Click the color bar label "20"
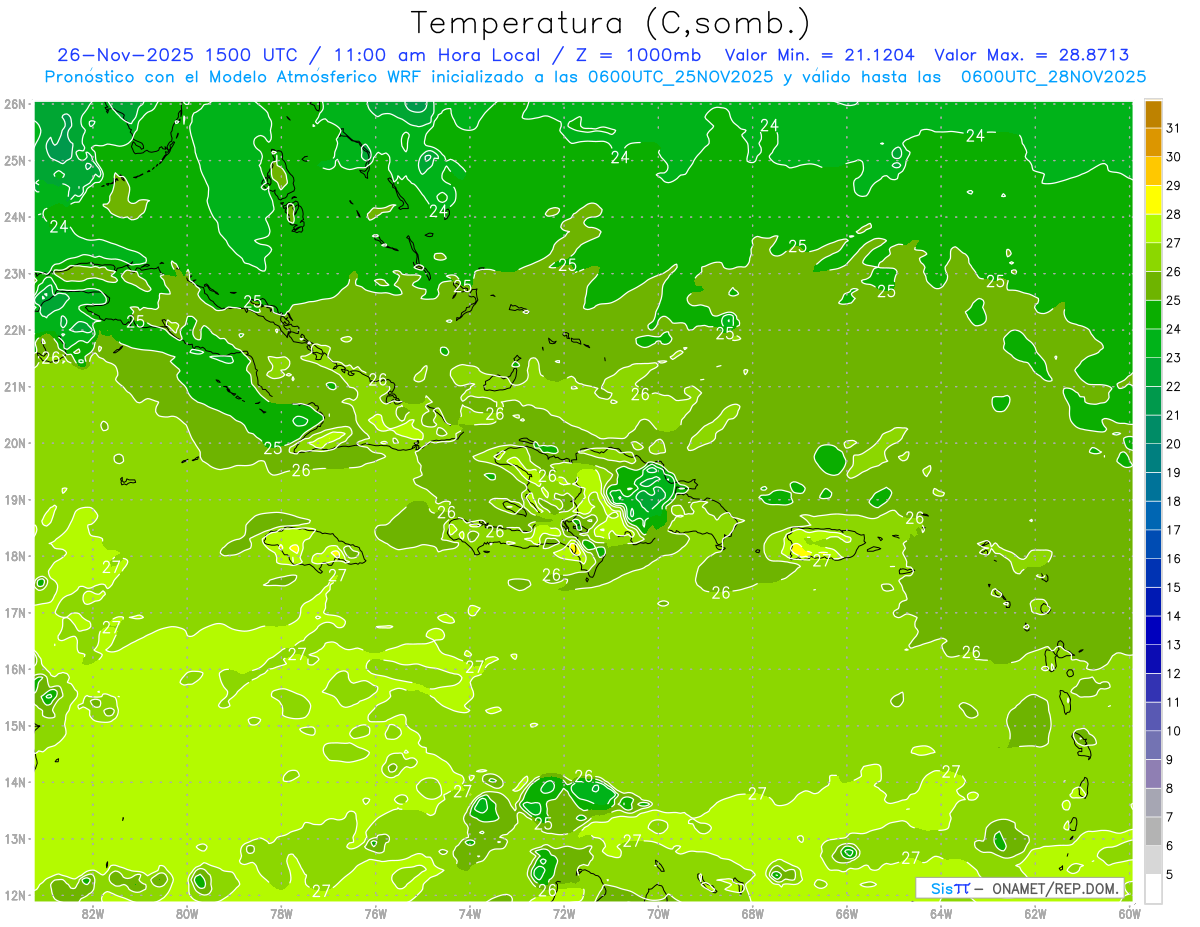This screenshot has height=927, width=1200. tap(1174, 444)
